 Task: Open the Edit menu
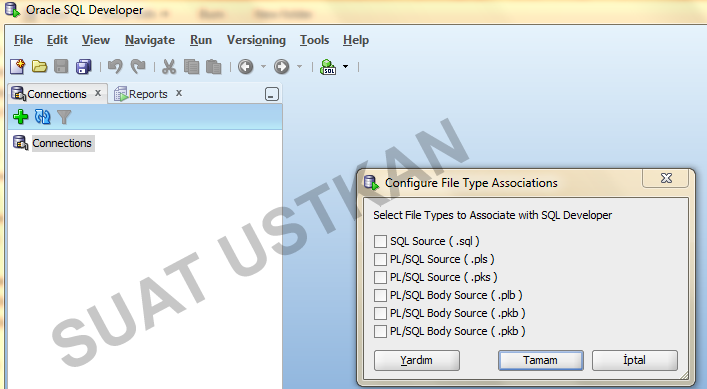click(x=57, y=40)
